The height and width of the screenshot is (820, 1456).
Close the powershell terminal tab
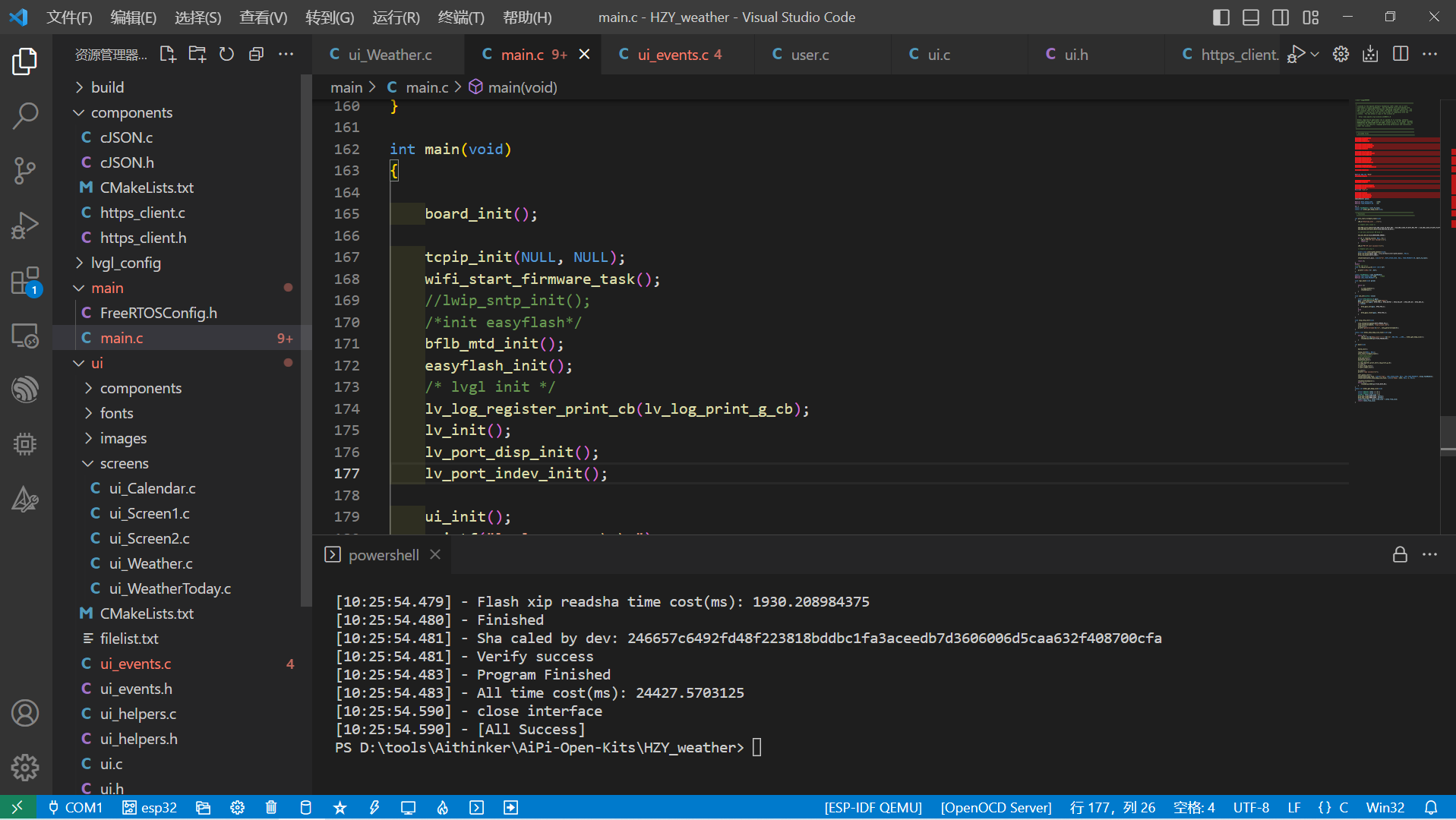coord(435,555)
